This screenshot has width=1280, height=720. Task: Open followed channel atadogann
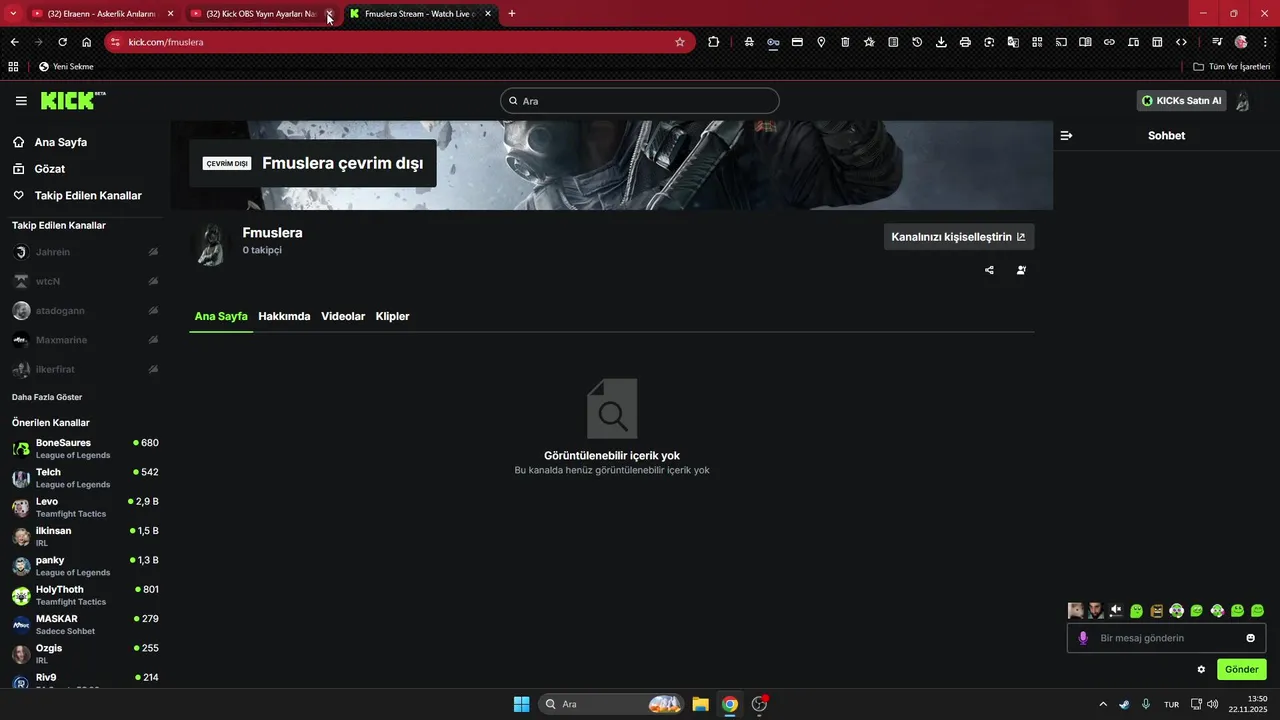point(85,311)
